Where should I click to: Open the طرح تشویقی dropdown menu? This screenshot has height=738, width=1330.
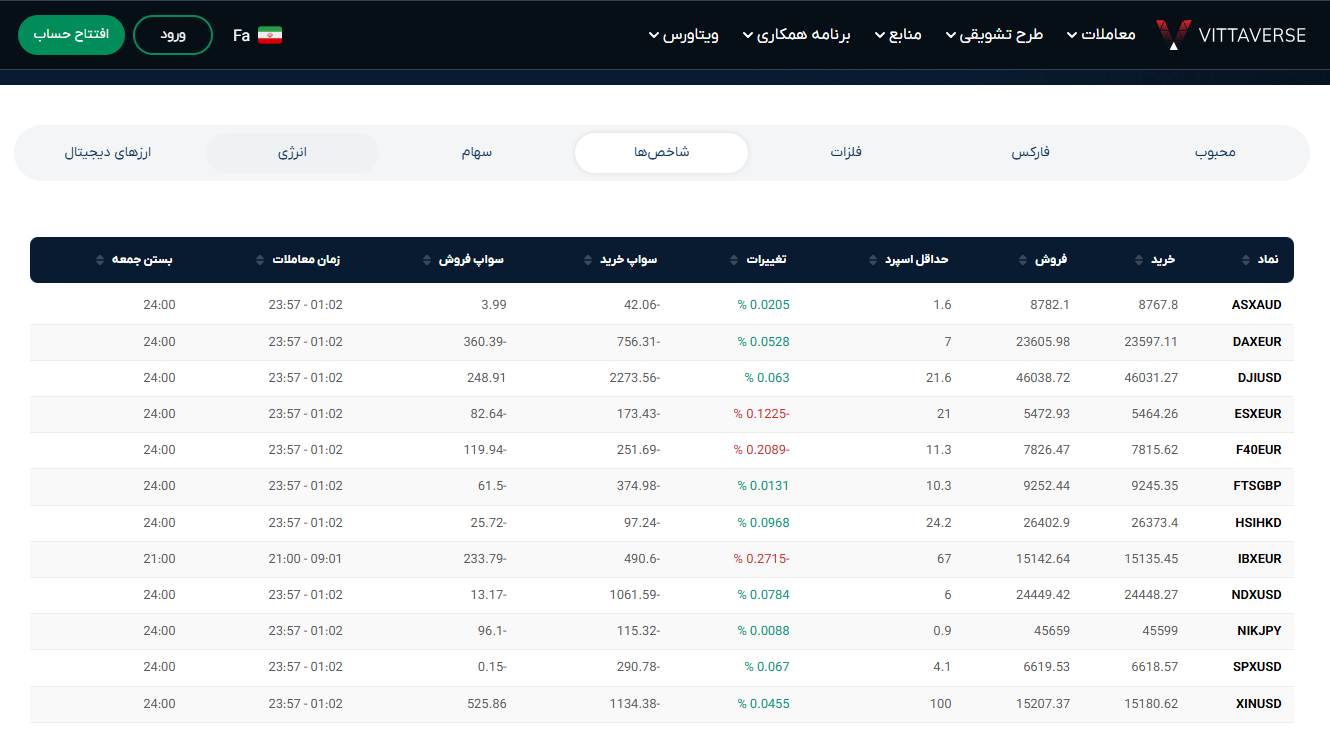tap(994, 35)
